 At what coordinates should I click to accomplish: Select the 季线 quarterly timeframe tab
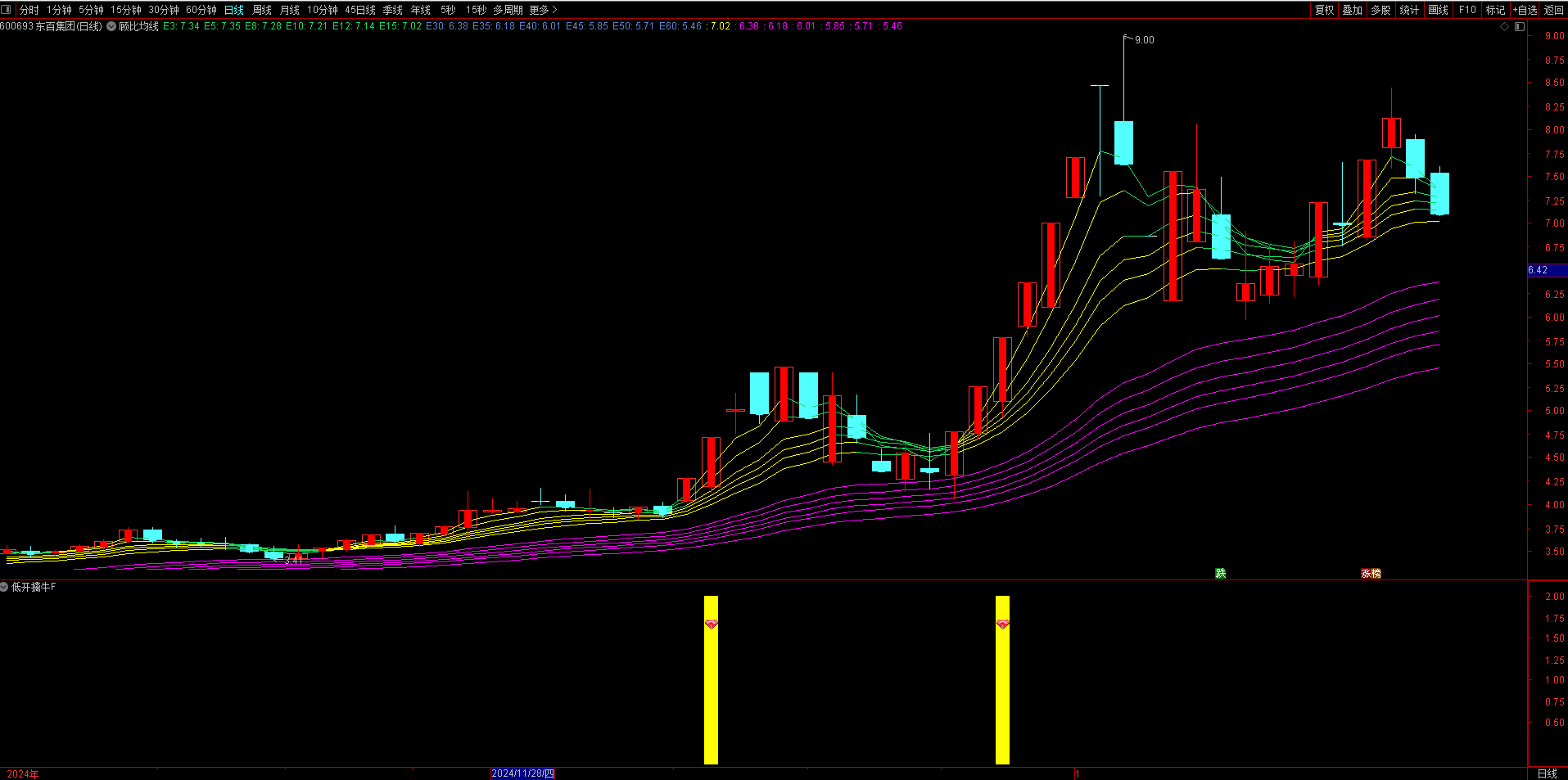(x=393, y=10)
